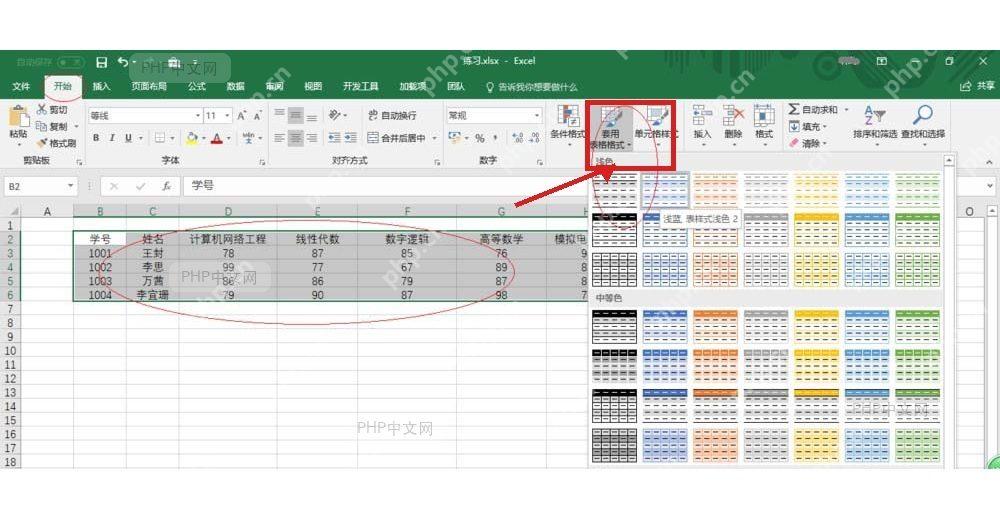Select the orange medium table style in the first 中等色 row
The width and height of the screenshot is (1000, 520).
715,326
